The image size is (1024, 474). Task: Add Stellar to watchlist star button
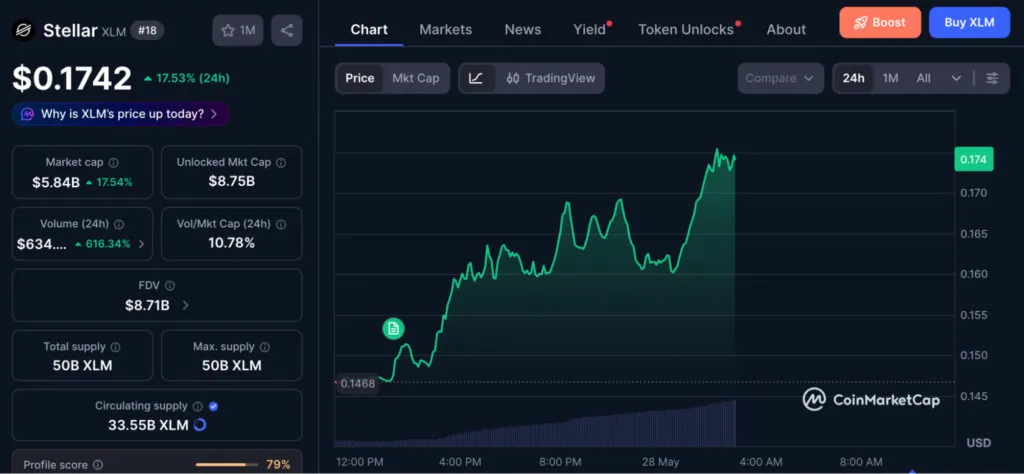(238, 30)
